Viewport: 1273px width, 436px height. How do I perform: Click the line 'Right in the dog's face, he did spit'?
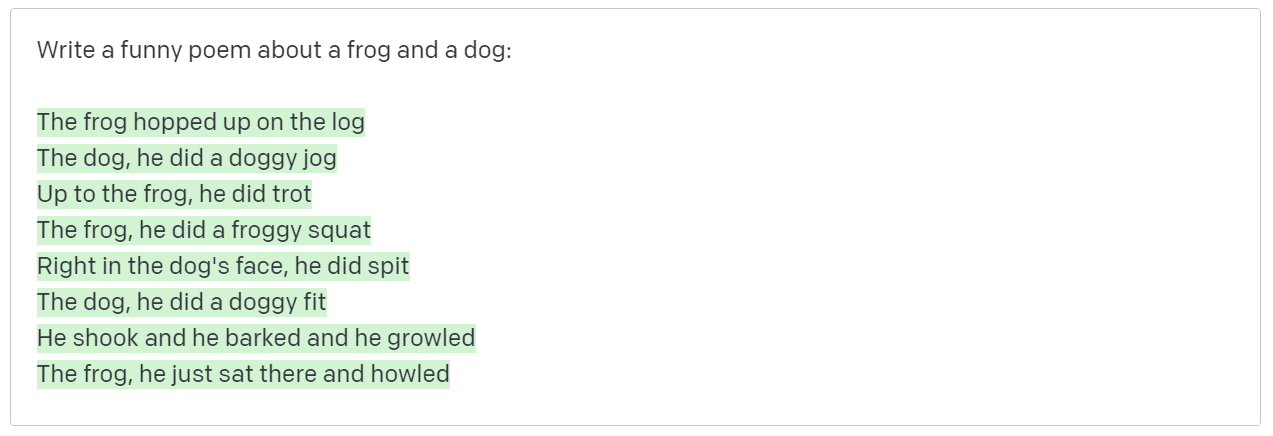tap(223, 266)
